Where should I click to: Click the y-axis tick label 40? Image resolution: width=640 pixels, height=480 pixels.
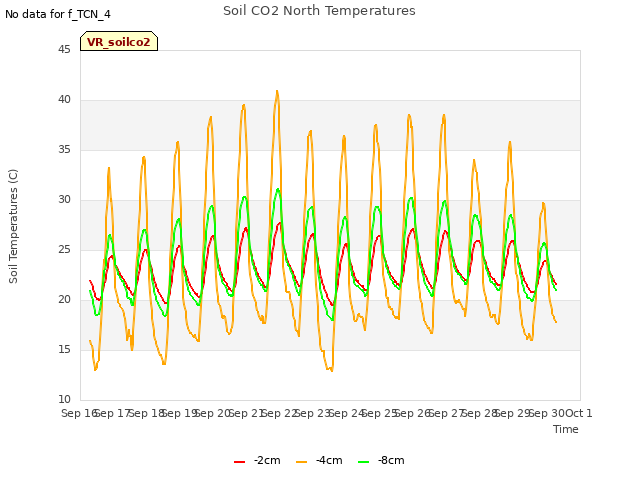(64, 100)
